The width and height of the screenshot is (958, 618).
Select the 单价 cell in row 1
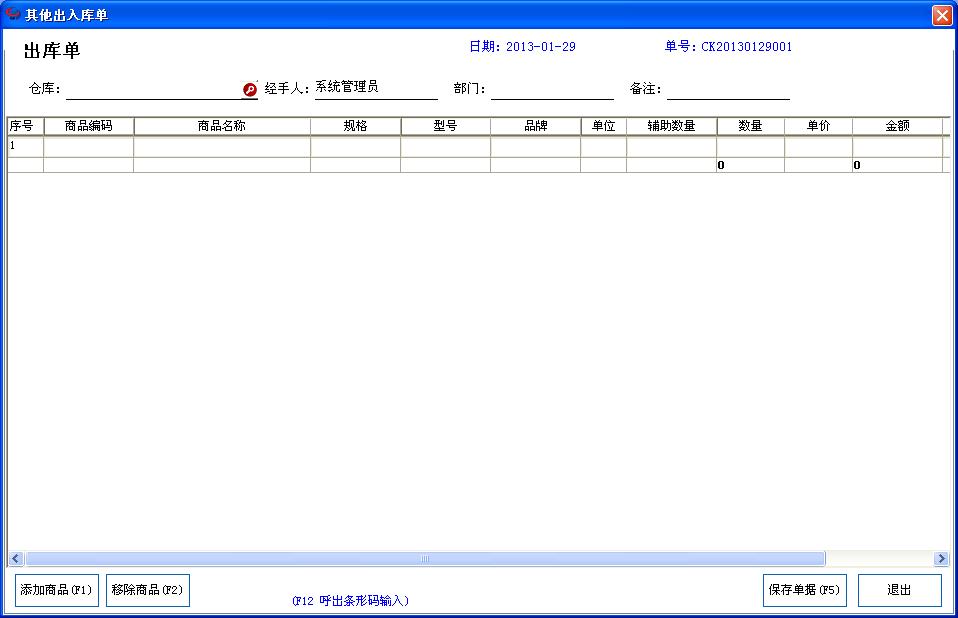pos(820,145)
